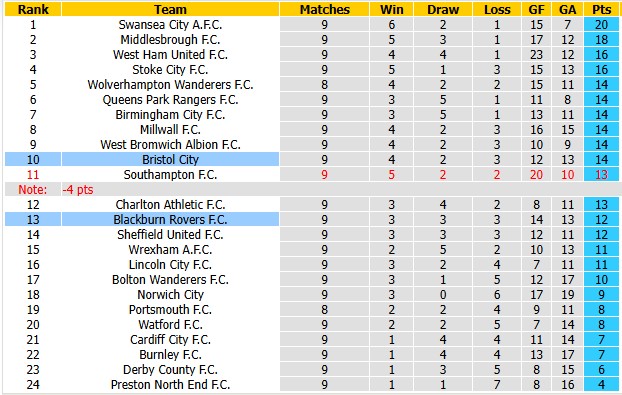
Task: Open the Wrexham A.F.C. team entry
Action: pos(170,249)
